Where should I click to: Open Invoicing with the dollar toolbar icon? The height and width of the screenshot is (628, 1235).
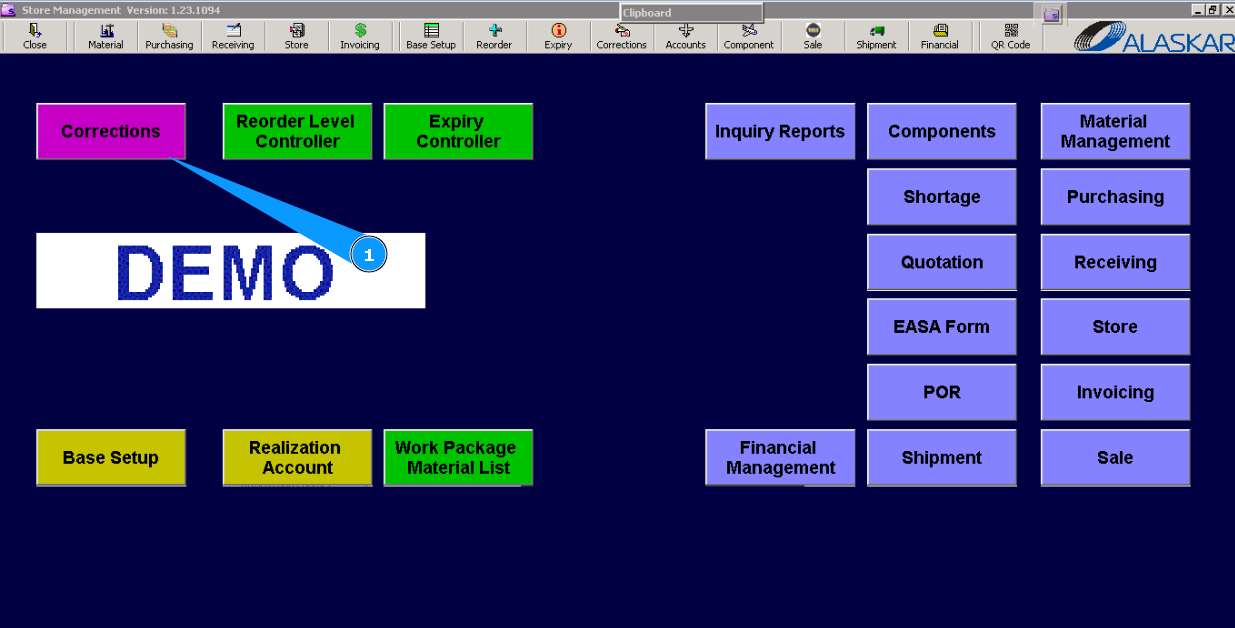pos(360,37)
